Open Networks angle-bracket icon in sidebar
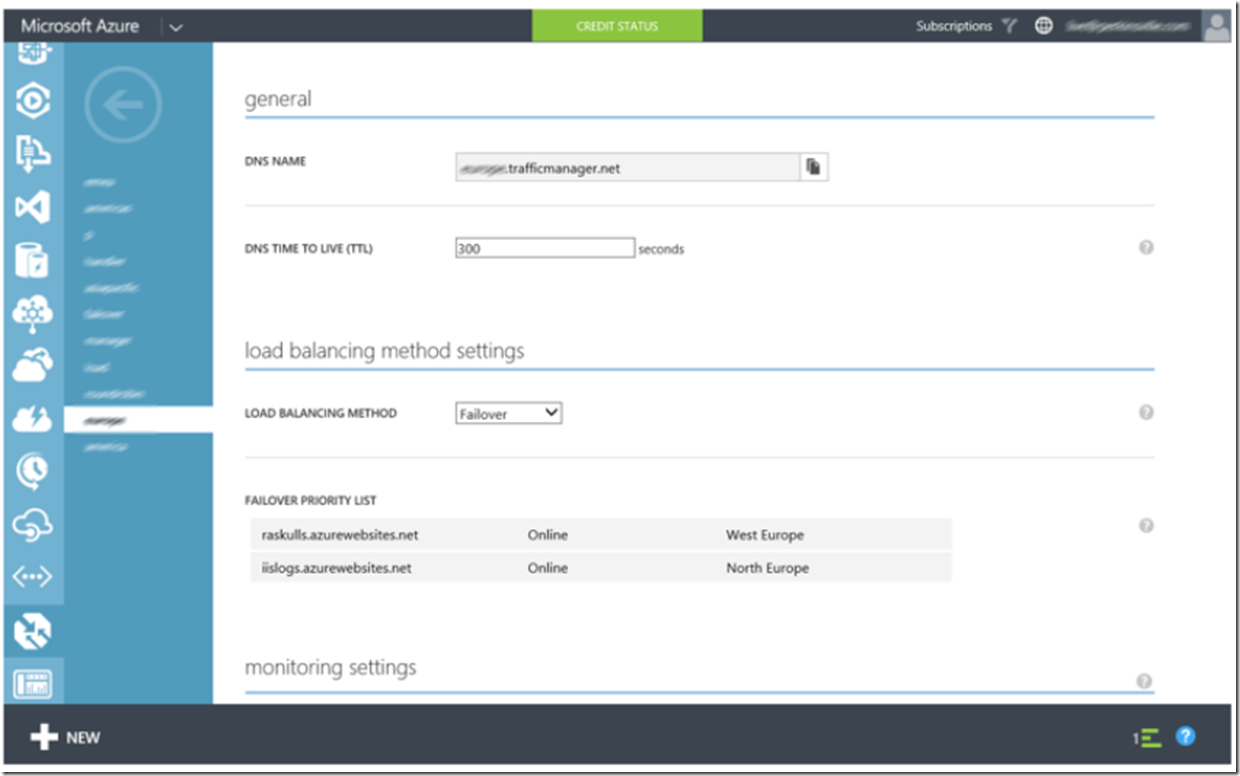This screenshot has width=1240, height=776. tap(32, 577)
